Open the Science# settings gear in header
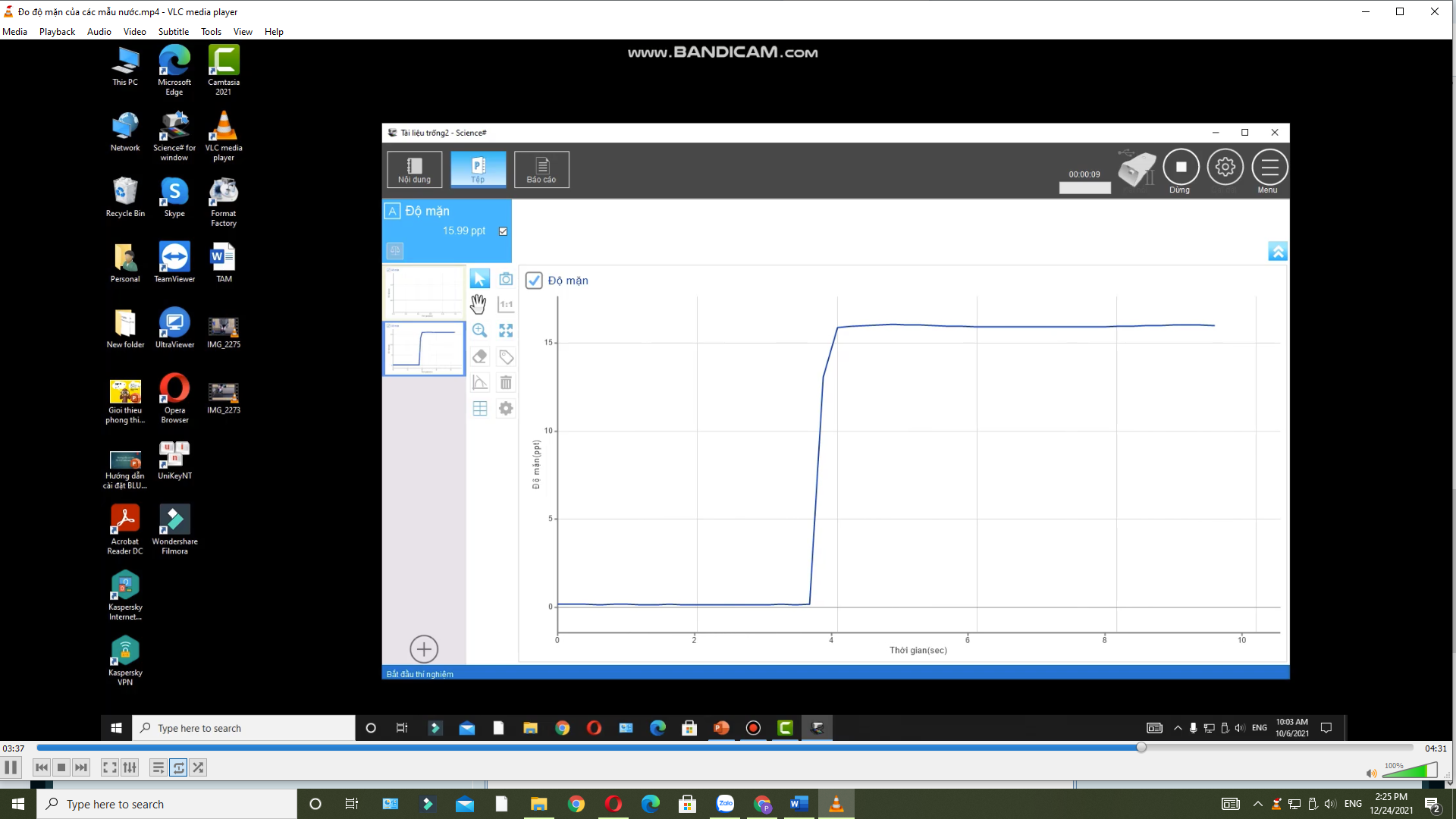The image size is (1456, 819). (x=1225, y=168)
